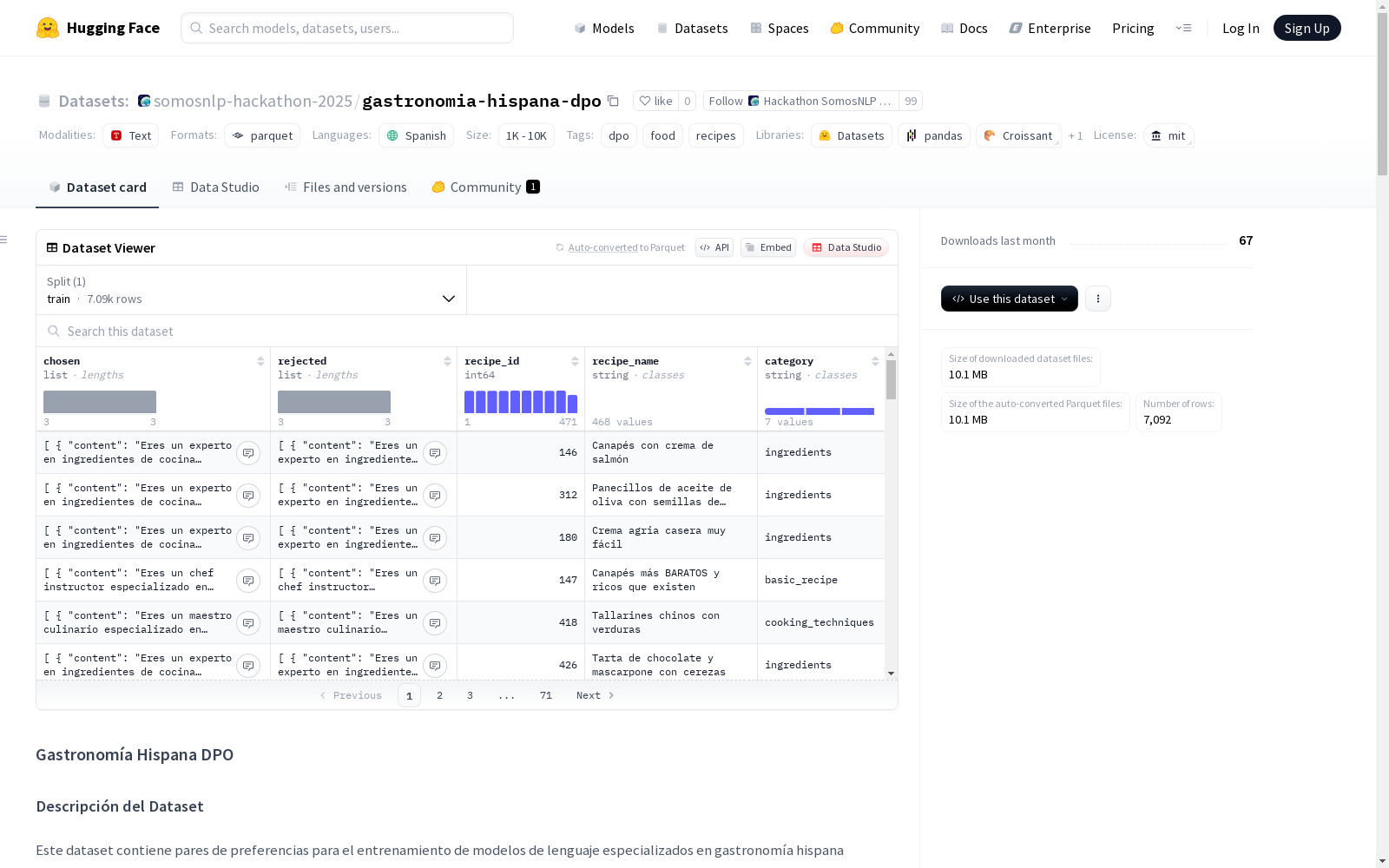This screenshot has width=1389, height=868.
Task: Expand rejected cell preview in Panecillos row
Action: (435, 496)
